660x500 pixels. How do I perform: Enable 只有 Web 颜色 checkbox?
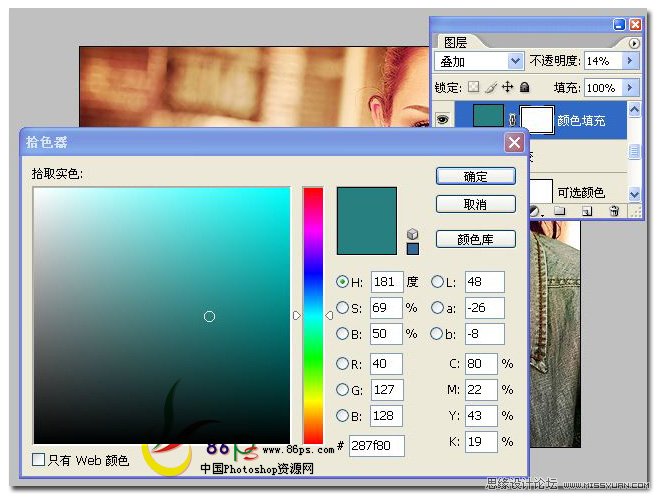click(x=38, y=459)
